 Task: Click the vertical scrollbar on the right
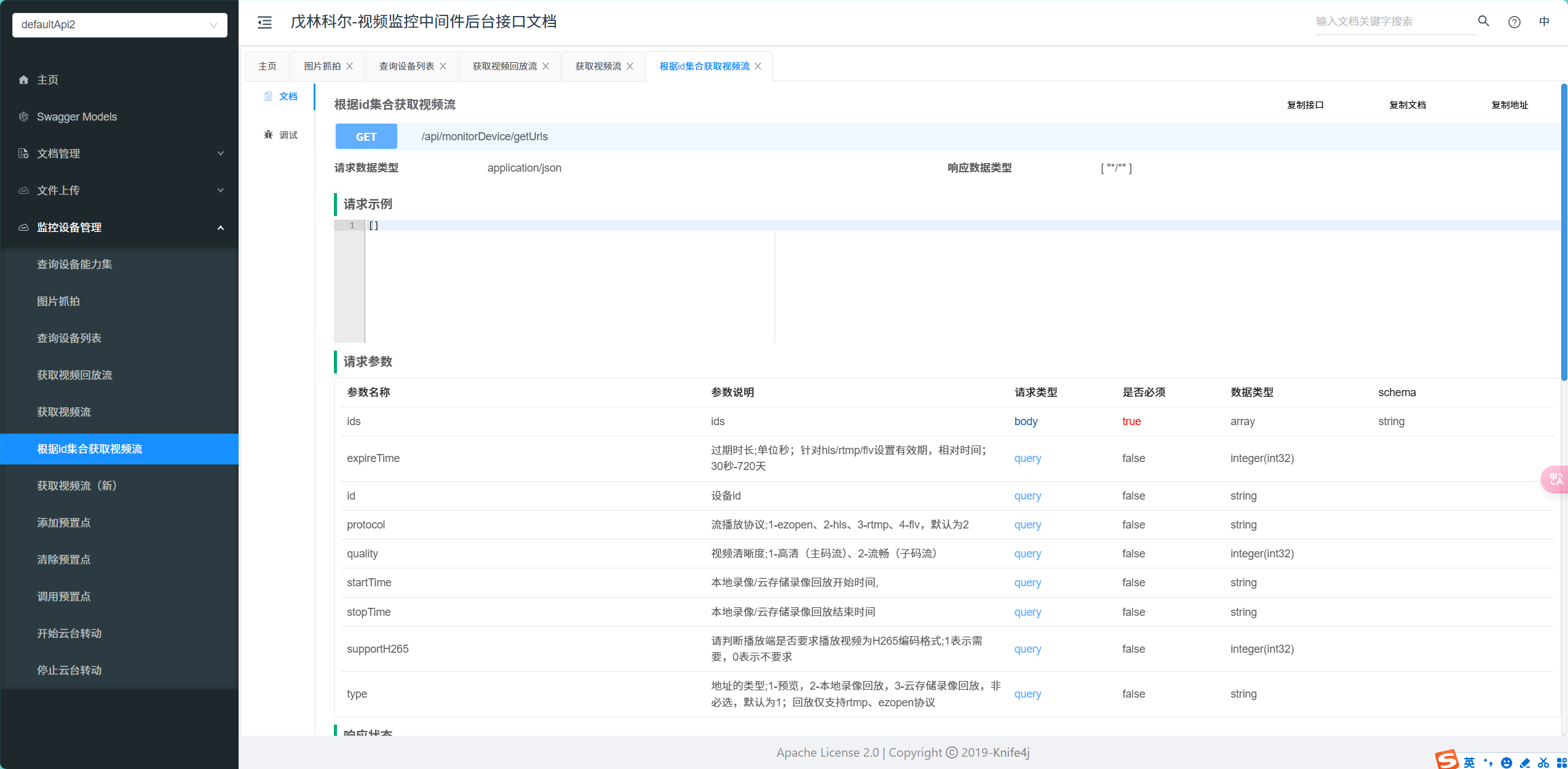pos(1564,234)
